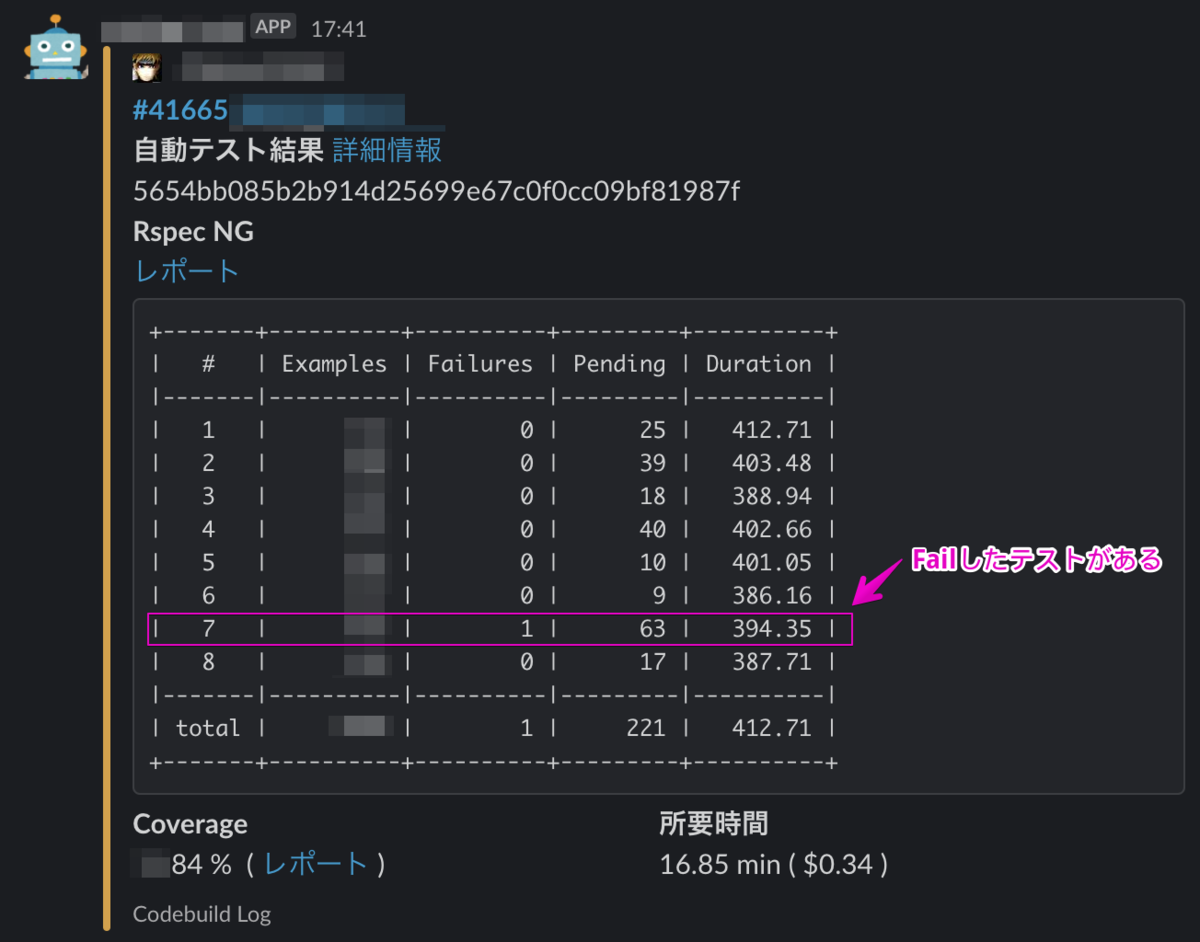
Task: Click the commit hash starting with 5654bb085b
Action: (436, 191)
